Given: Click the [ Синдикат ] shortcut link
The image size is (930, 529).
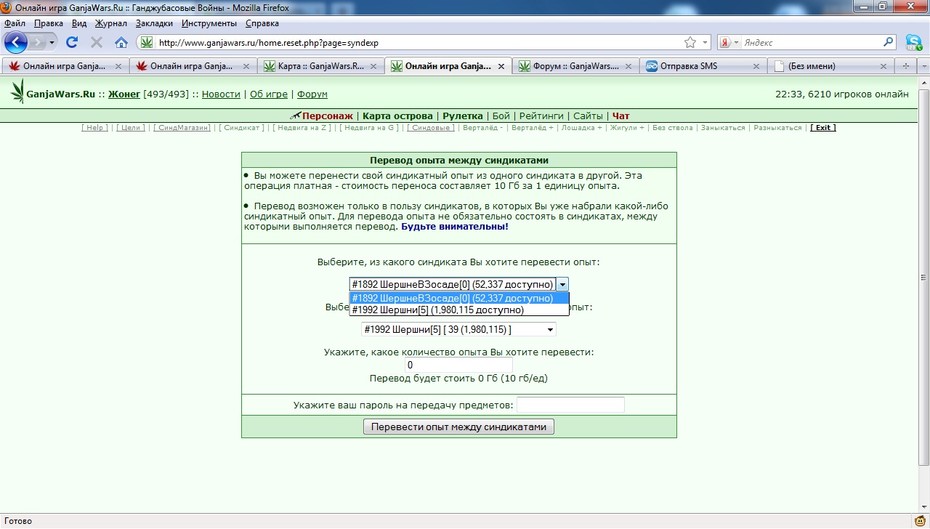Looking at the screenshot, I should click(x=241, y=128).
